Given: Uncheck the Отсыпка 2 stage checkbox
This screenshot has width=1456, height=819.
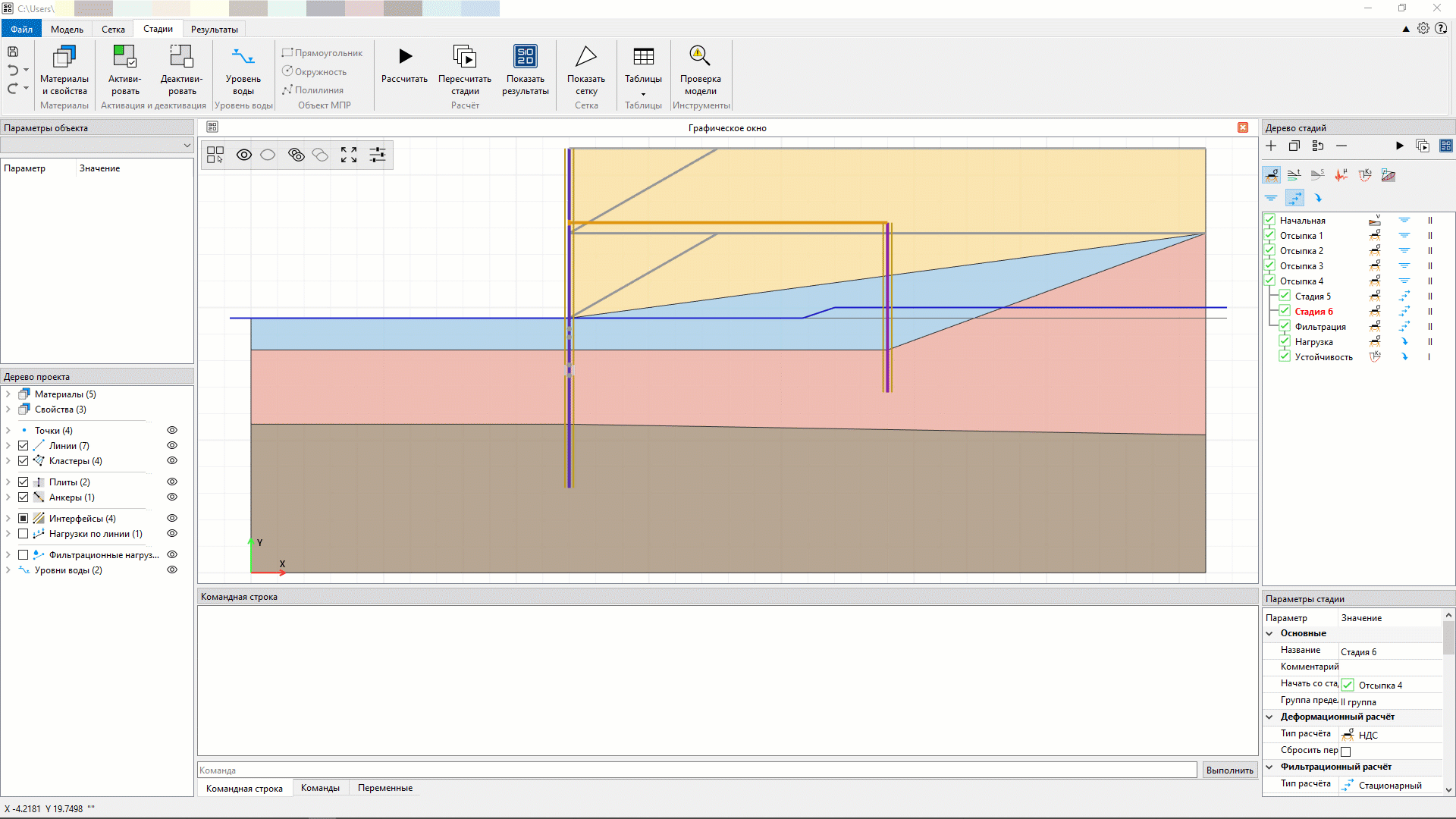Looking at the screenshot, I should tap(1269, 250).
